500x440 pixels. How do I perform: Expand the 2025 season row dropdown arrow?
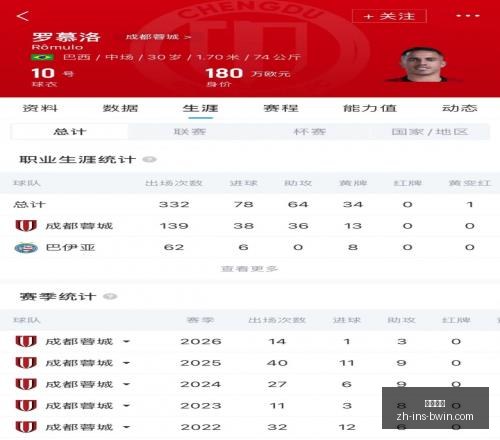click(126, 363)
